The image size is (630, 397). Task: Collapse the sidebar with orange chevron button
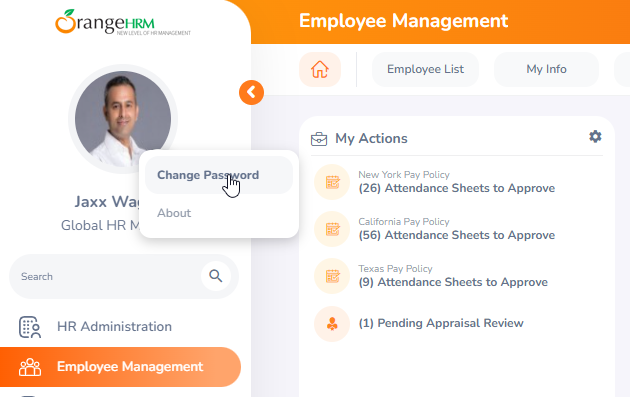252,92
